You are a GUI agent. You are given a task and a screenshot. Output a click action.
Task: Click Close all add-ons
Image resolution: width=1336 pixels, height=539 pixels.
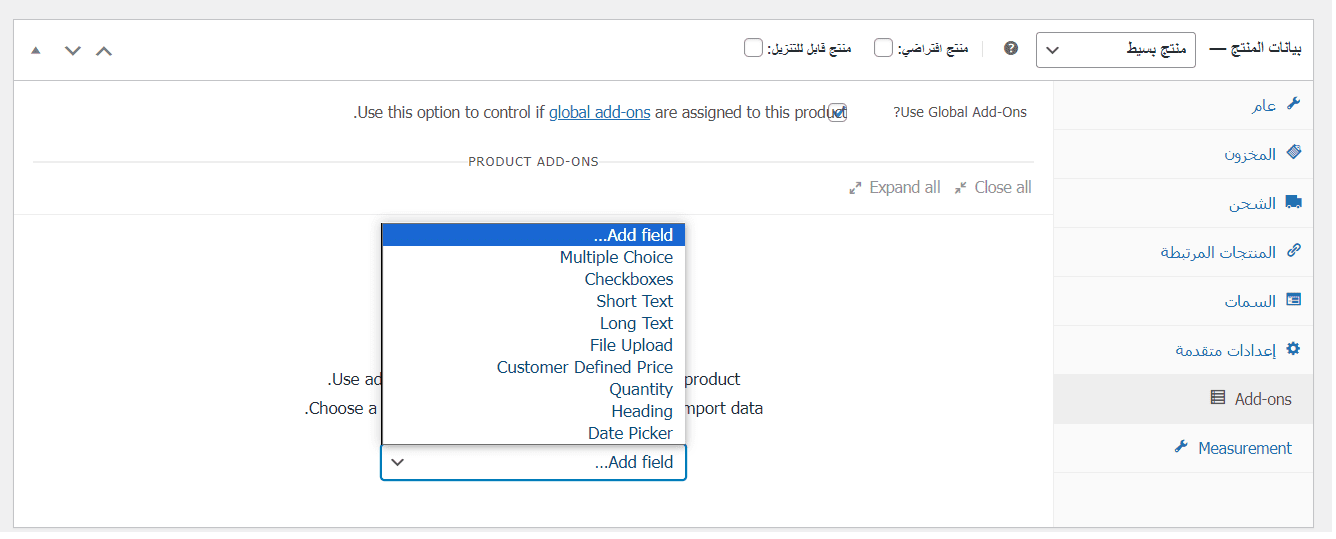pos(992,187)
